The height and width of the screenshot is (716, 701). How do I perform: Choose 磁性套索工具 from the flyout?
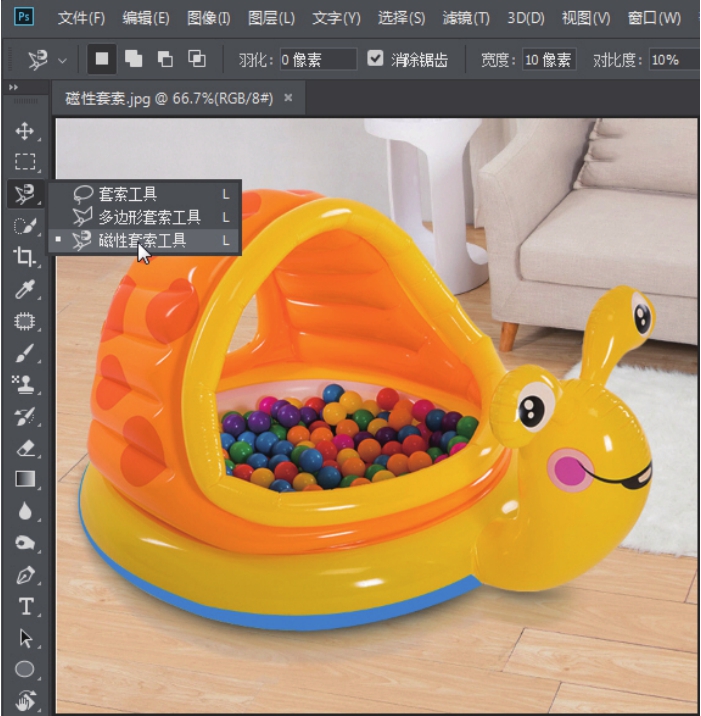pyautogui.click(x=144, y=240)
